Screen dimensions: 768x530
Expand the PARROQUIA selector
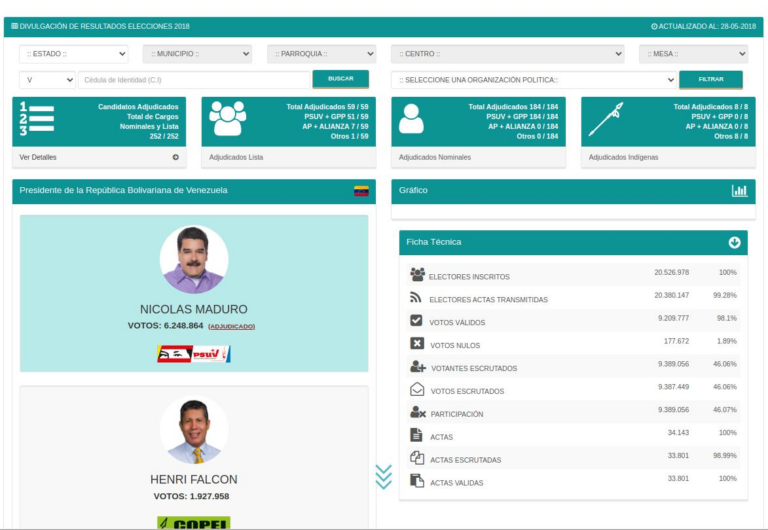[321, 54]
